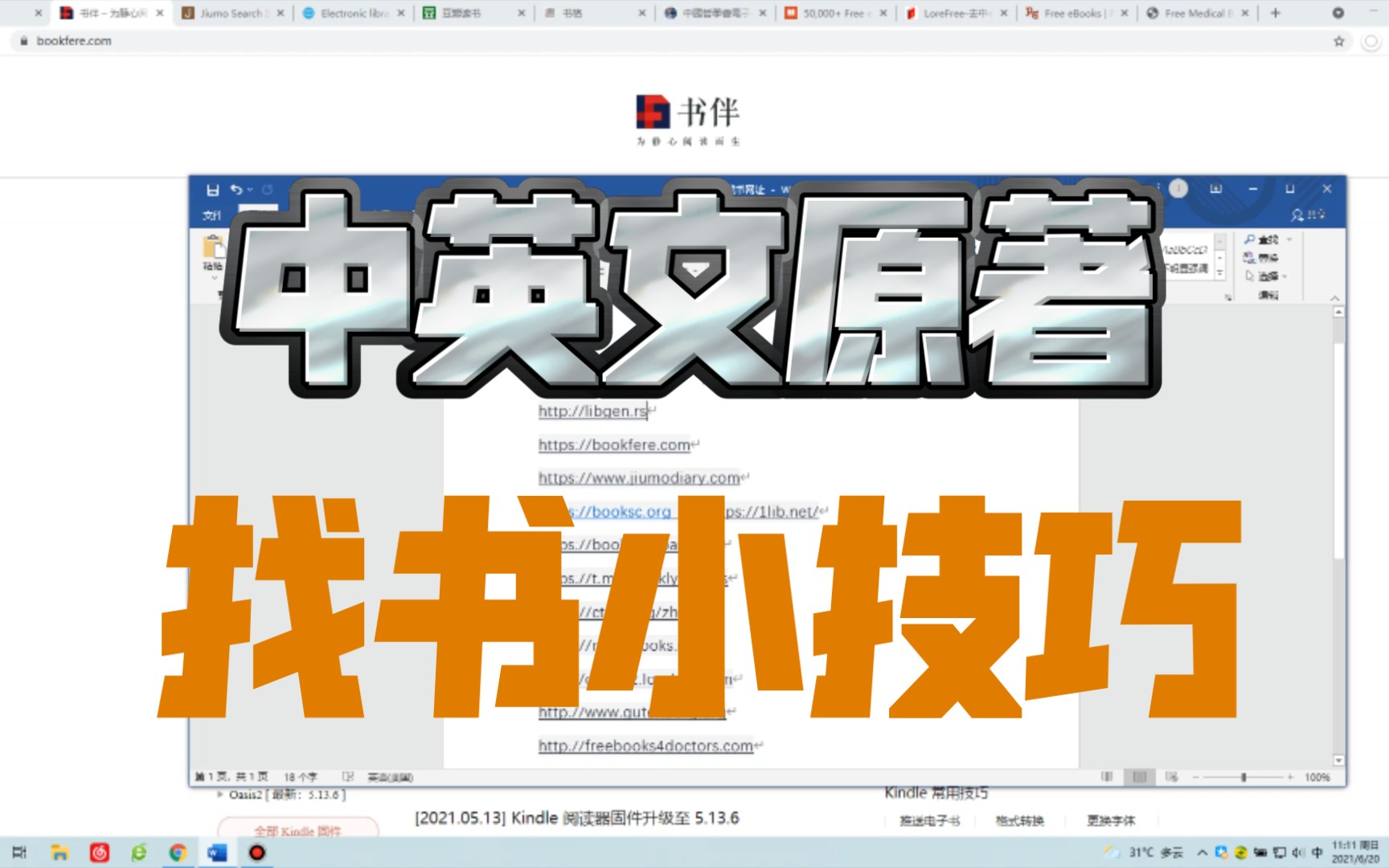Switch to the Jiumo Search browser tab

pyautogui.click(x=232, y=13)
